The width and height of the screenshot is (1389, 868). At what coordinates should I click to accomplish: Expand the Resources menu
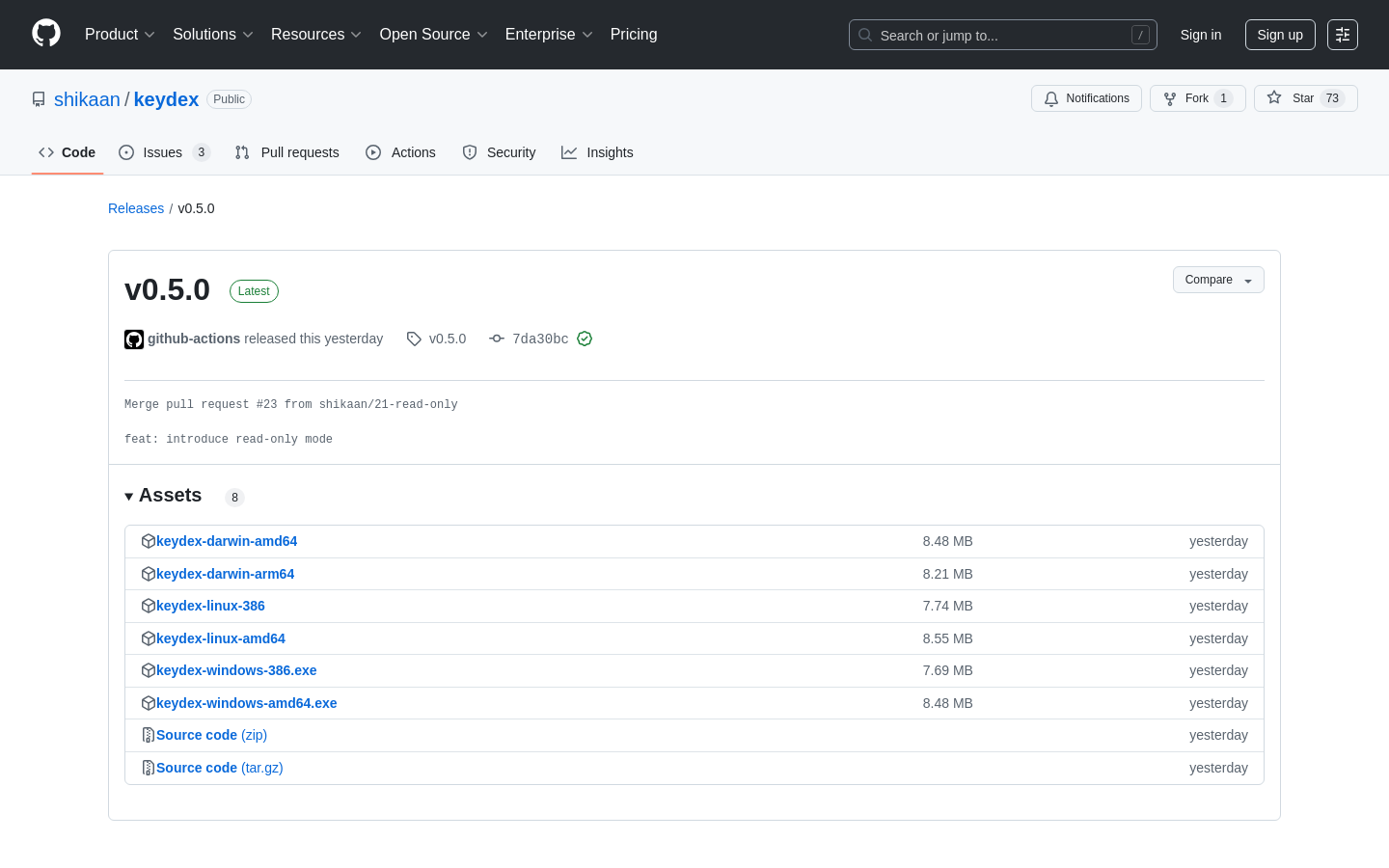(x=316, y=35)
